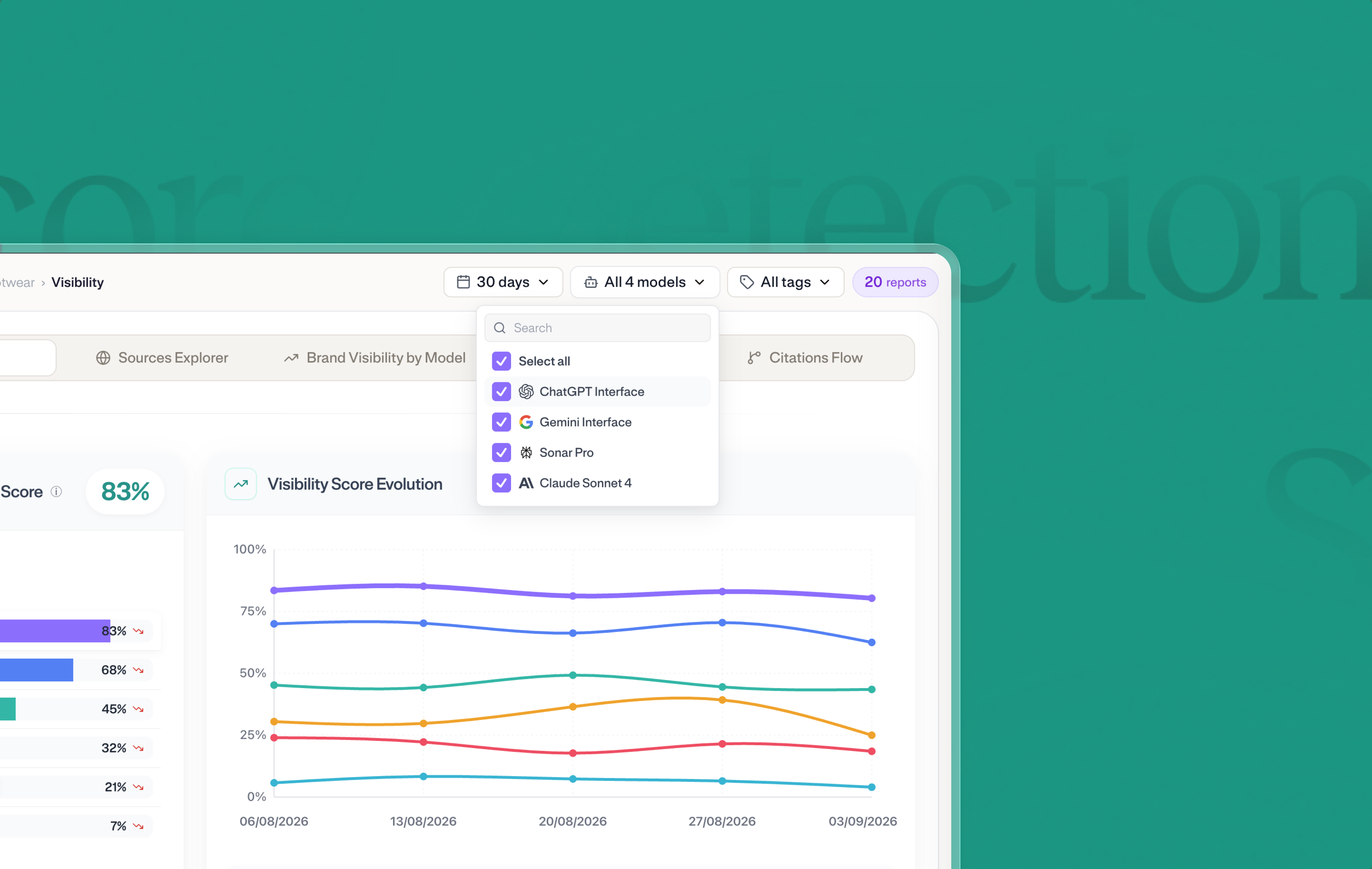
Task: Click the down-trend arrow beside 21%
Action: (138, 787)
